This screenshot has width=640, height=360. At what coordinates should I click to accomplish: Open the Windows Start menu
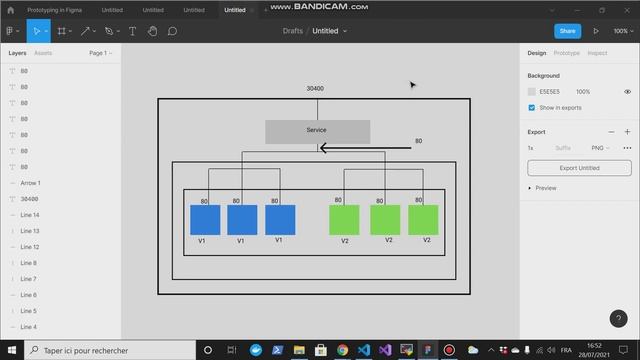click(x=12, y=350)
